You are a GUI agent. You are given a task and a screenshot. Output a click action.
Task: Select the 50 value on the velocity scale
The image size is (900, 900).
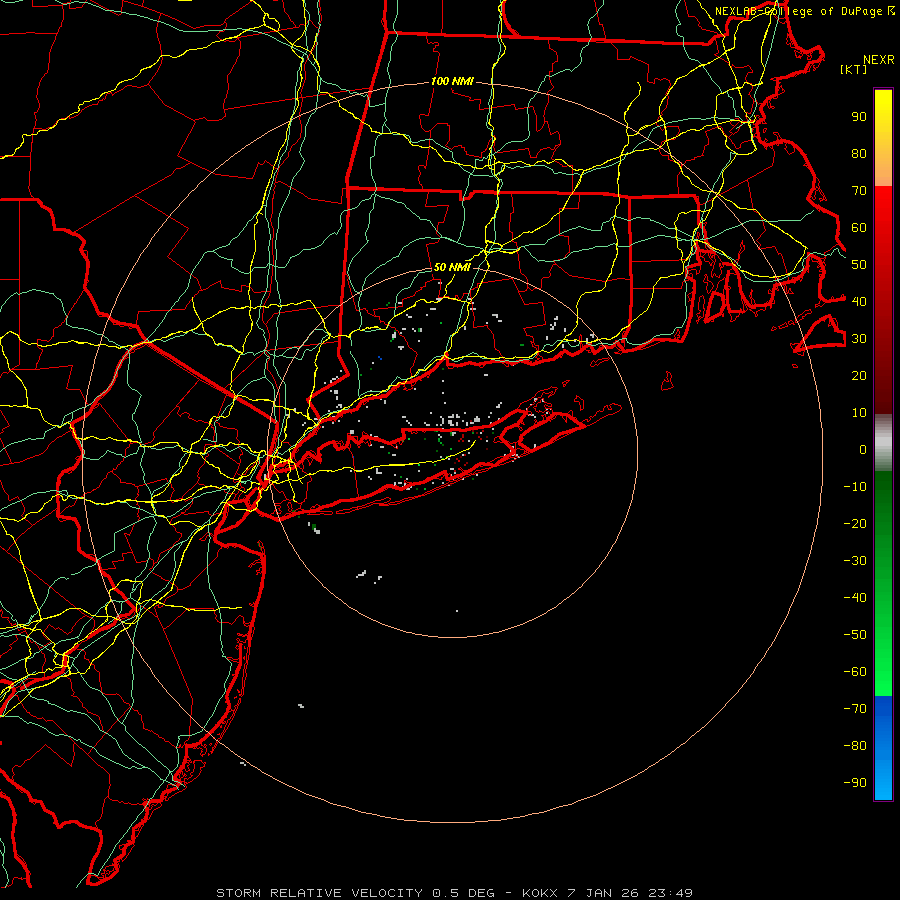[x=859, y=265]
